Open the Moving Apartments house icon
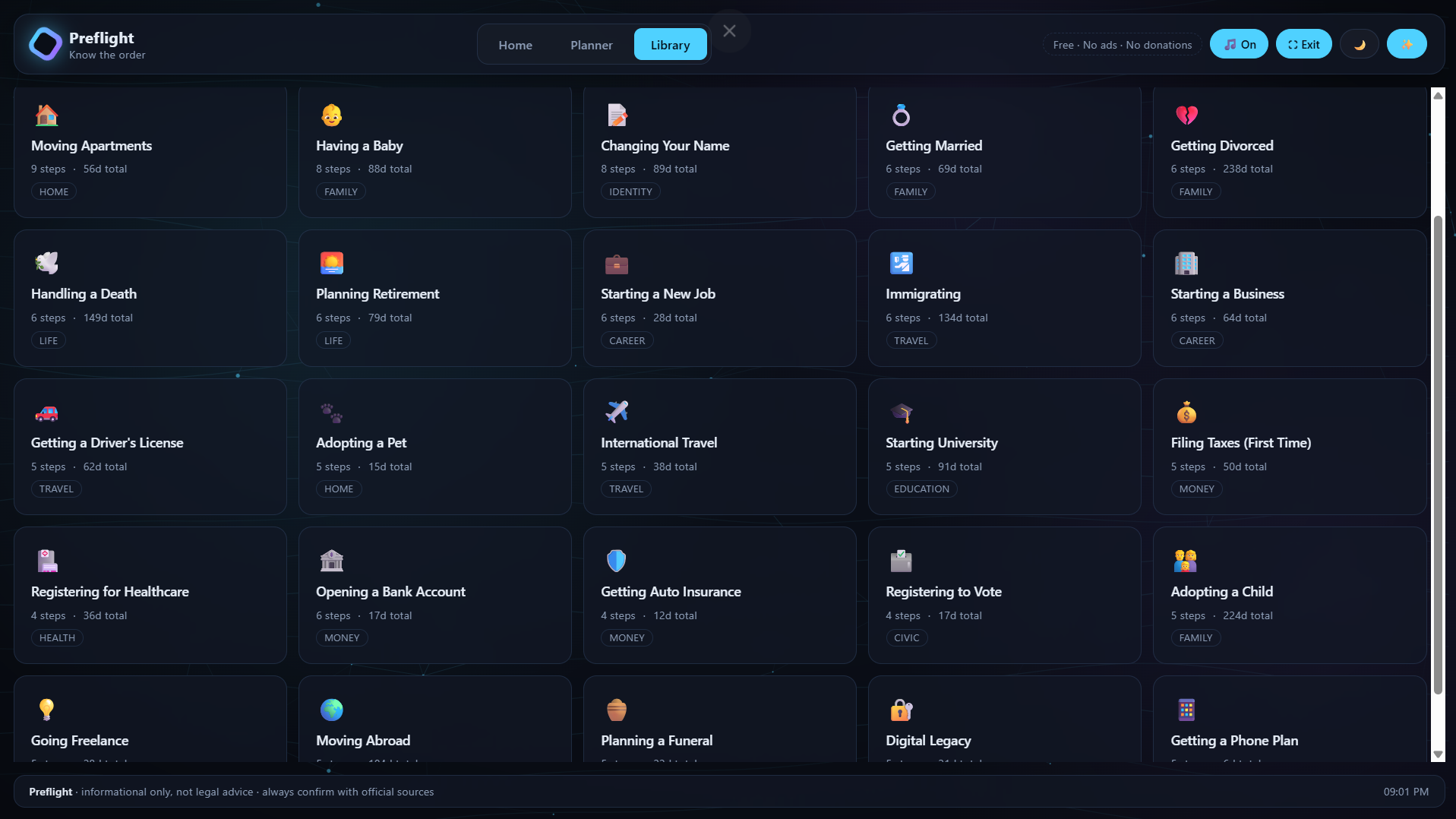Viewport: 1456px width, 819px height. coord(46,115)
